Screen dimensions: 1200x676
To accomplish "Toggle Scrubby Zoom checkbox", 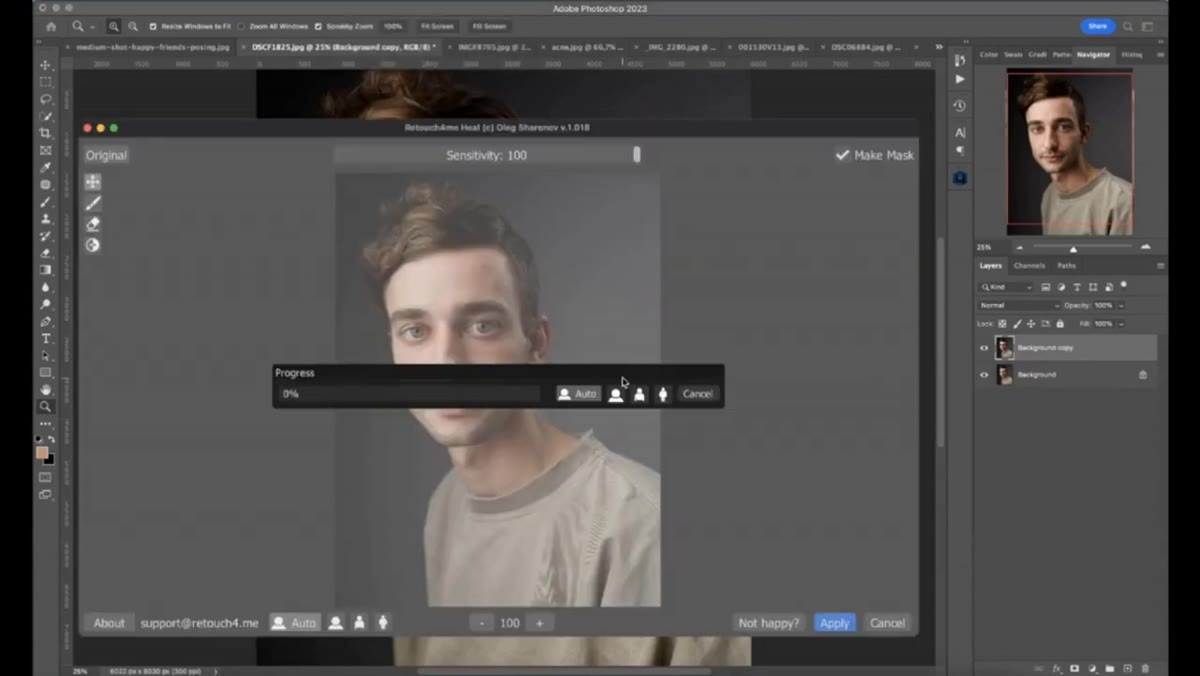I will 318,26.
